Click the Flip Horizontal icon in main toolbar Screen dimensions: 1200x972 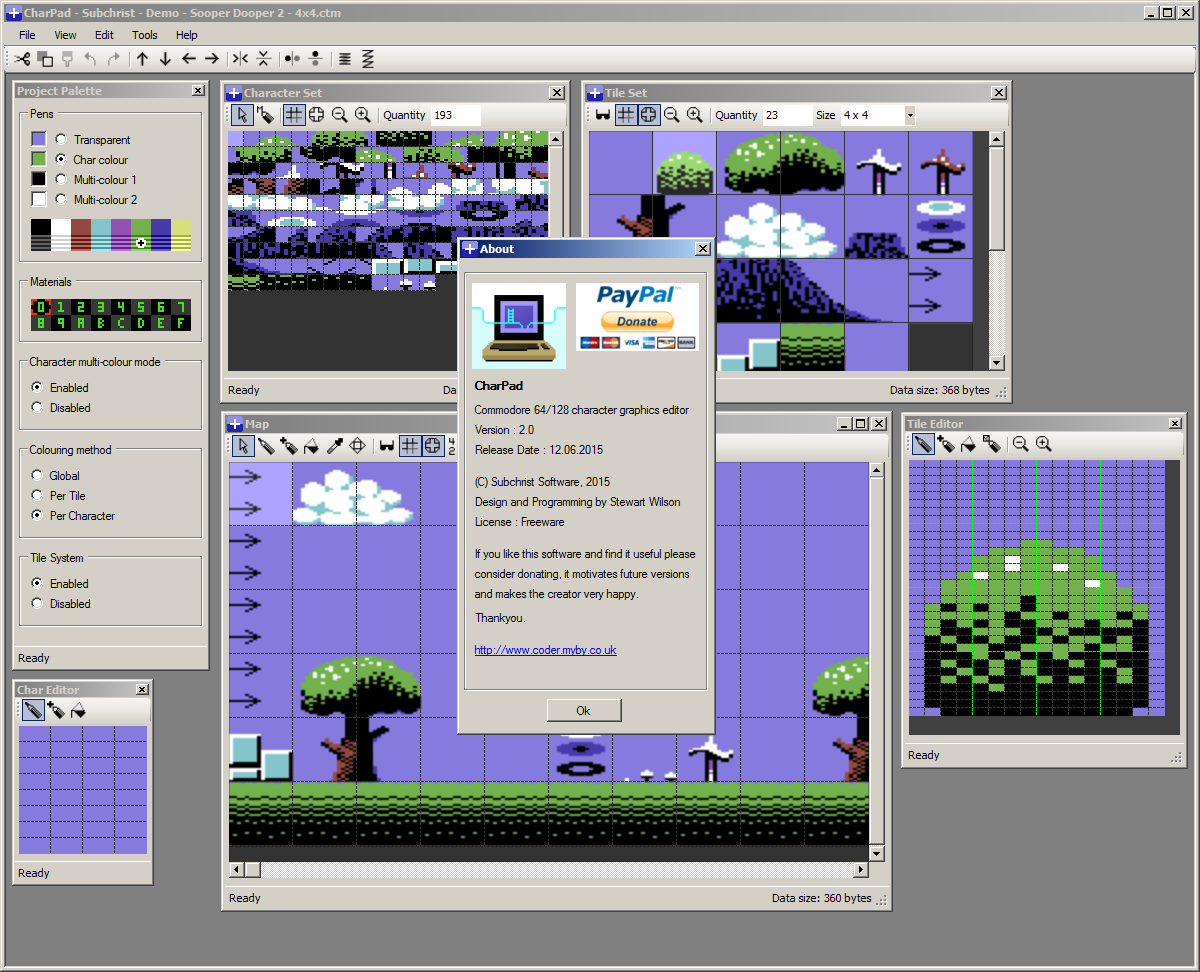coord(240,59)
